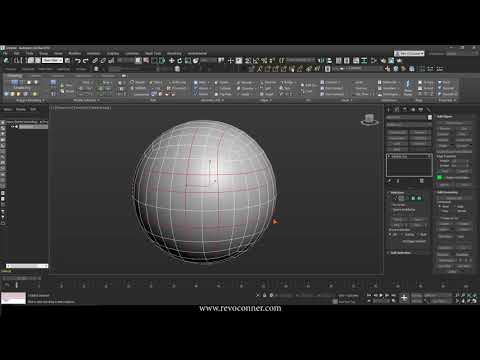Click the green hard edges color swatch
The height and width of the screenshot is (360, 480).
[440, 178]
